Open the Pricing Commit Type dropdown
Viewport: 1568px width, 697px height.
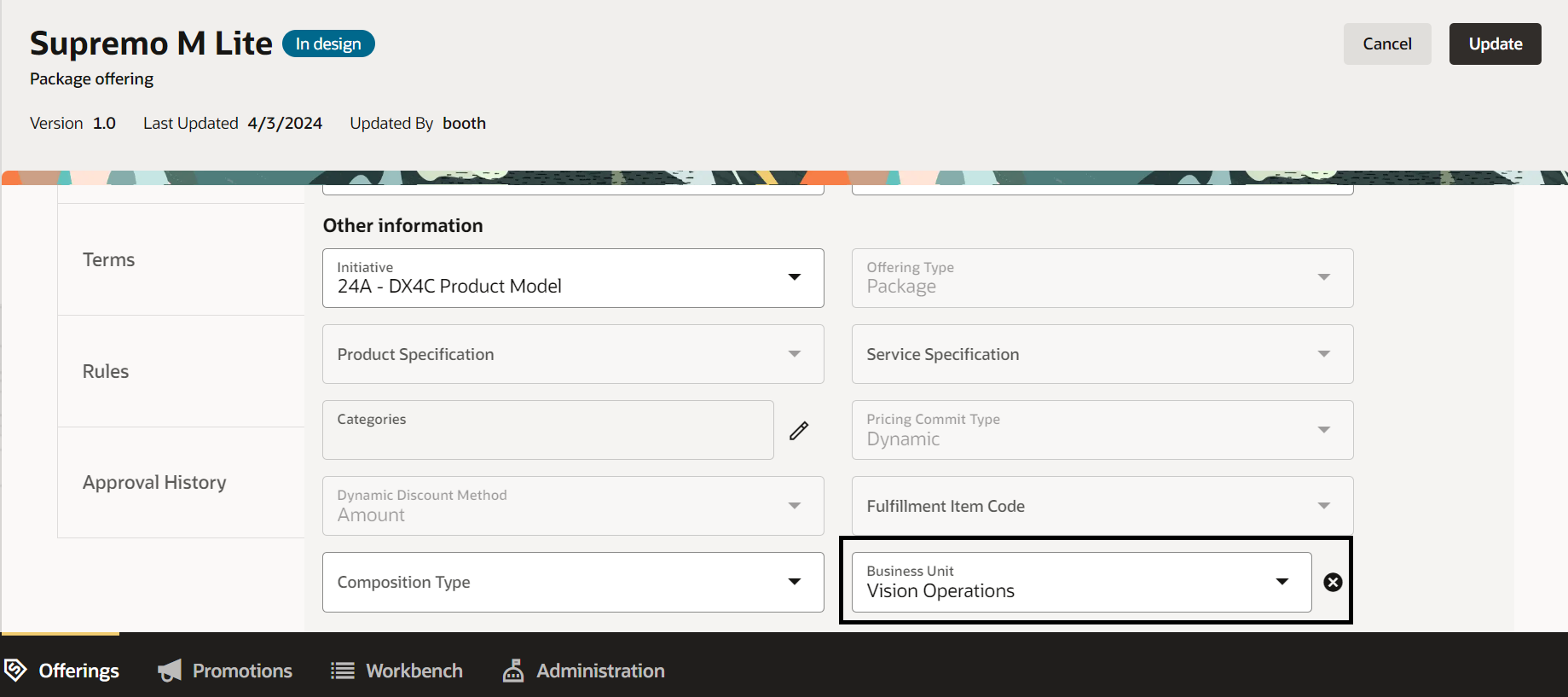1323,430
